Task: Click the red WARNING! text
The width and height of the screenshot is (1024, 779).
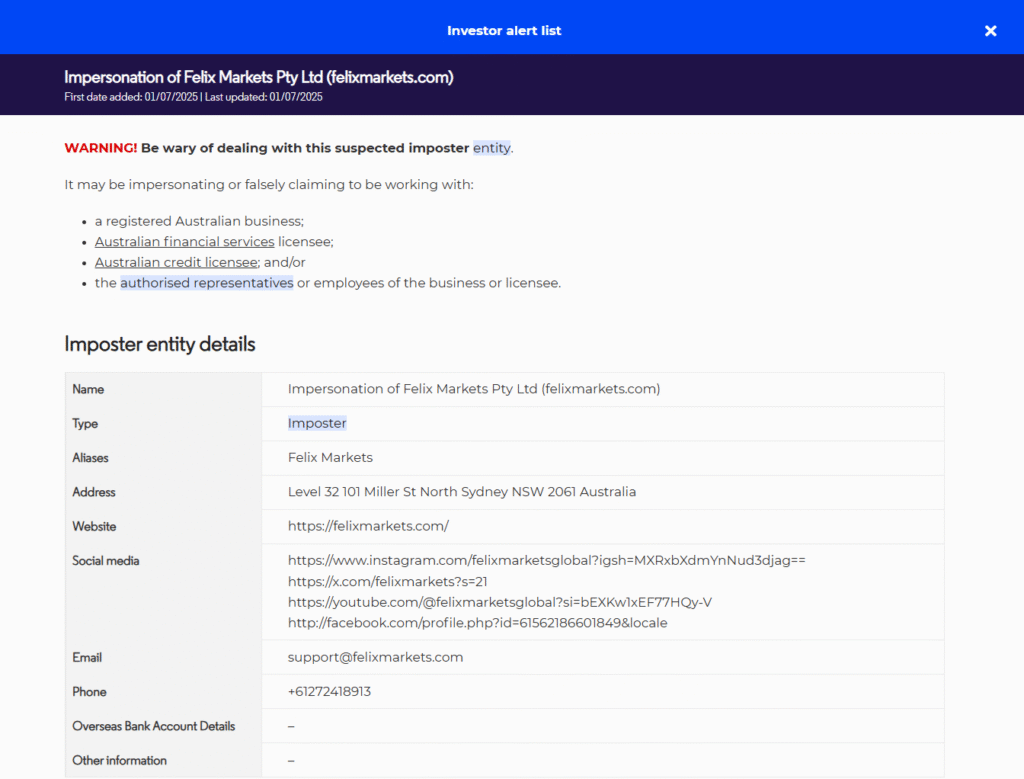Action: click(101, 148)
